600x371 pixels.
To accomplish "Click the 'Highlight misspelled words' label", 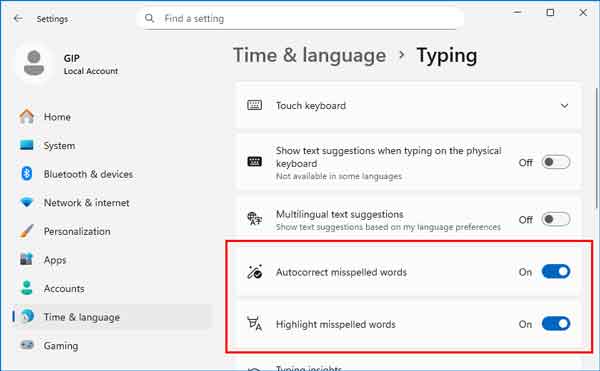I will [336, 324].
